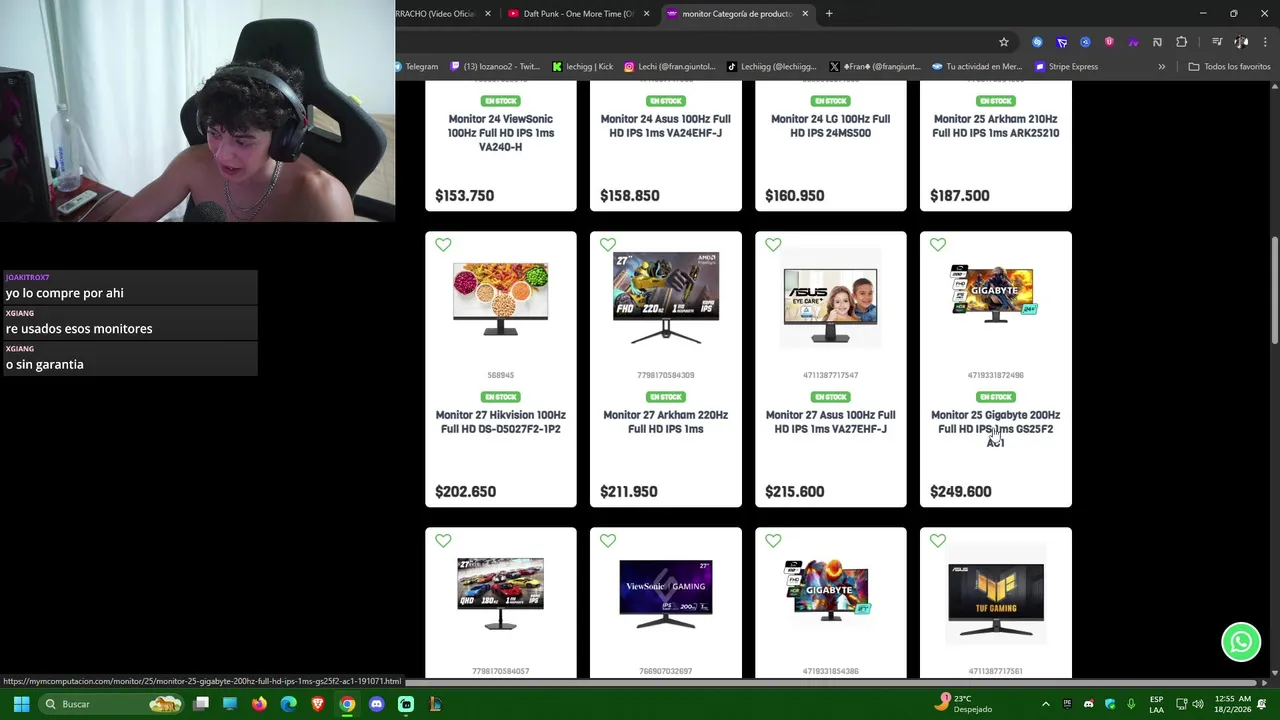Add Gigabyte GS25F2 monitor to favorites heart
Image resolution: width=1280 pixels, height=720 pixels.
click(x=938, y=245)
